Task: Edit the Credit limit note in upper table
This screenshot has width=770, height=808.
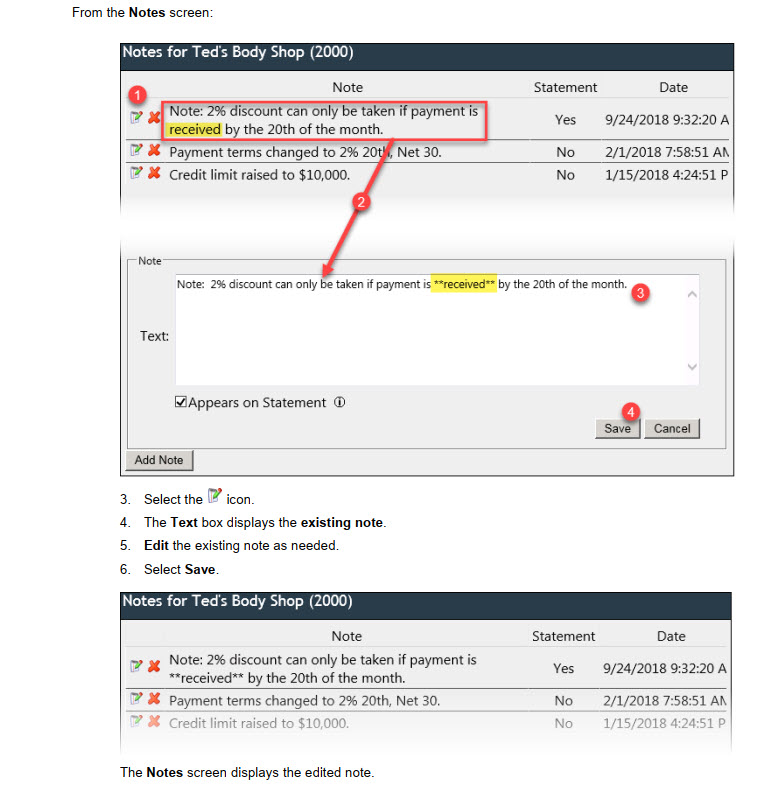Action: pyautogui.click(x=136, y=173)
